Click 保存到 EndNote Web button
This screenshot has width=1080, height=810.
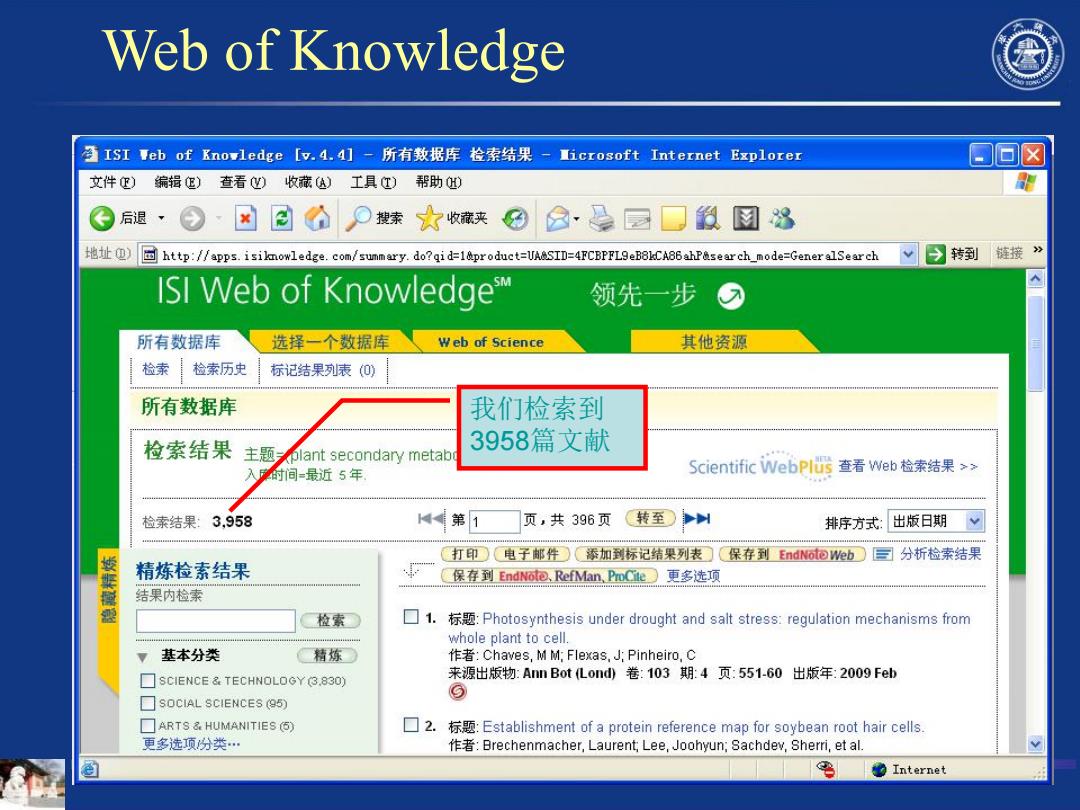(791, 554)
